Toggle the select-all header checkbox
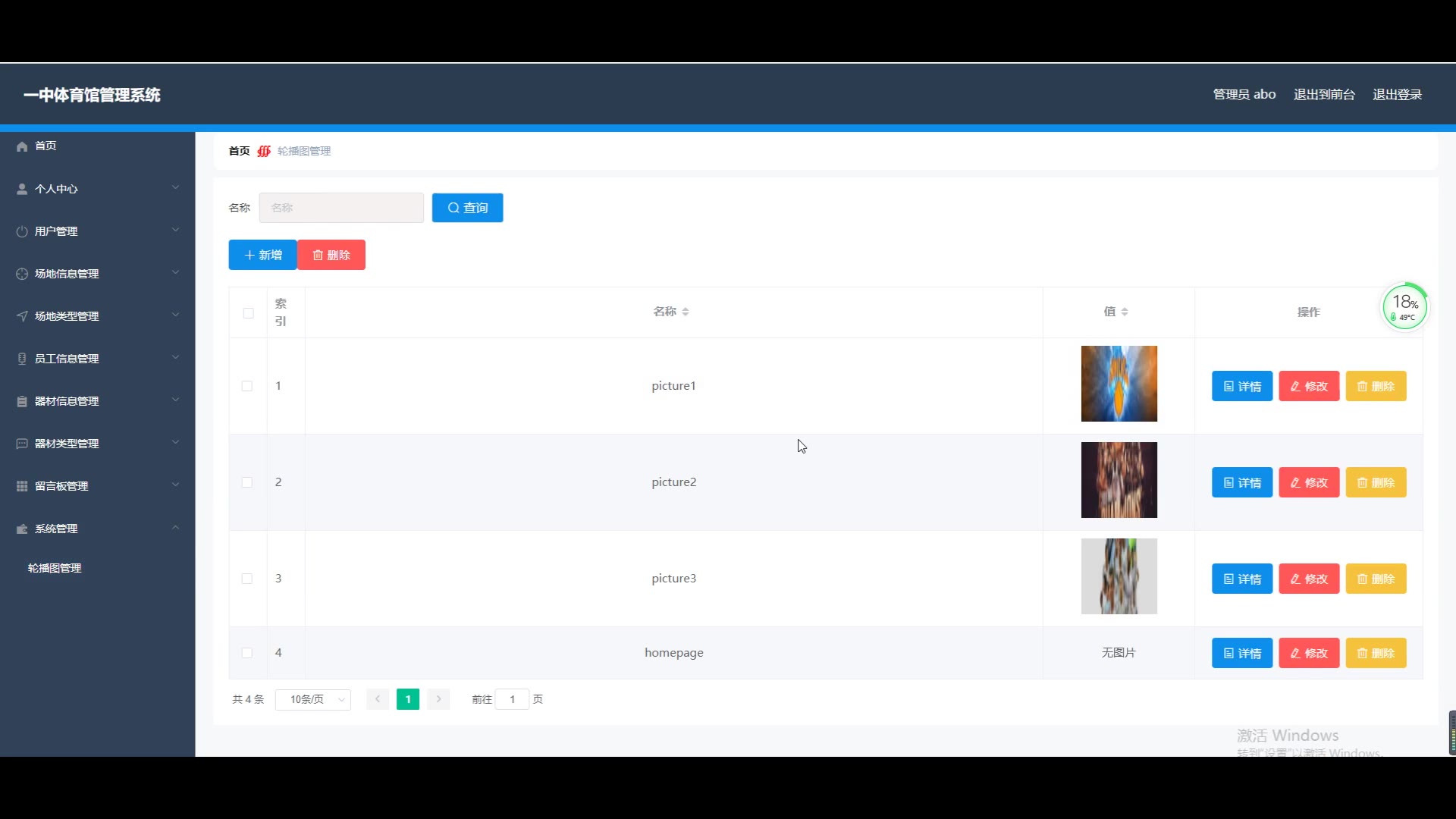 248,312
